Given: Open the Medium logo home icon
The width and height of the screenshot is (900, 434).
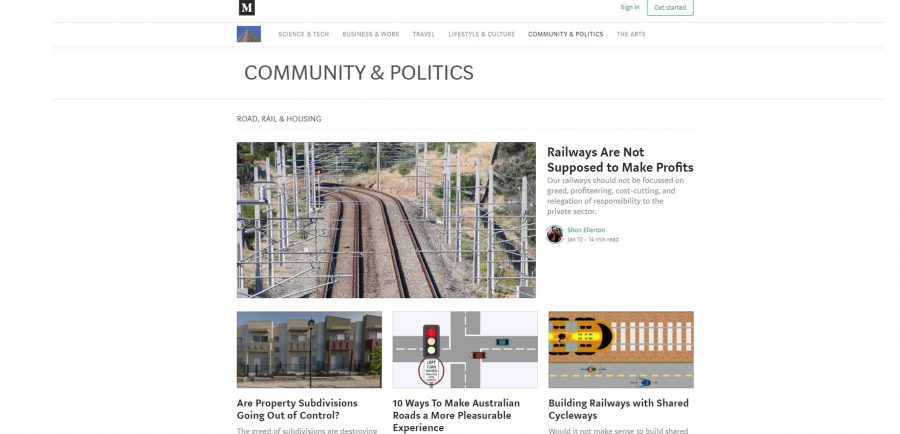Looking at the screenshot, I should coord(247,7).
